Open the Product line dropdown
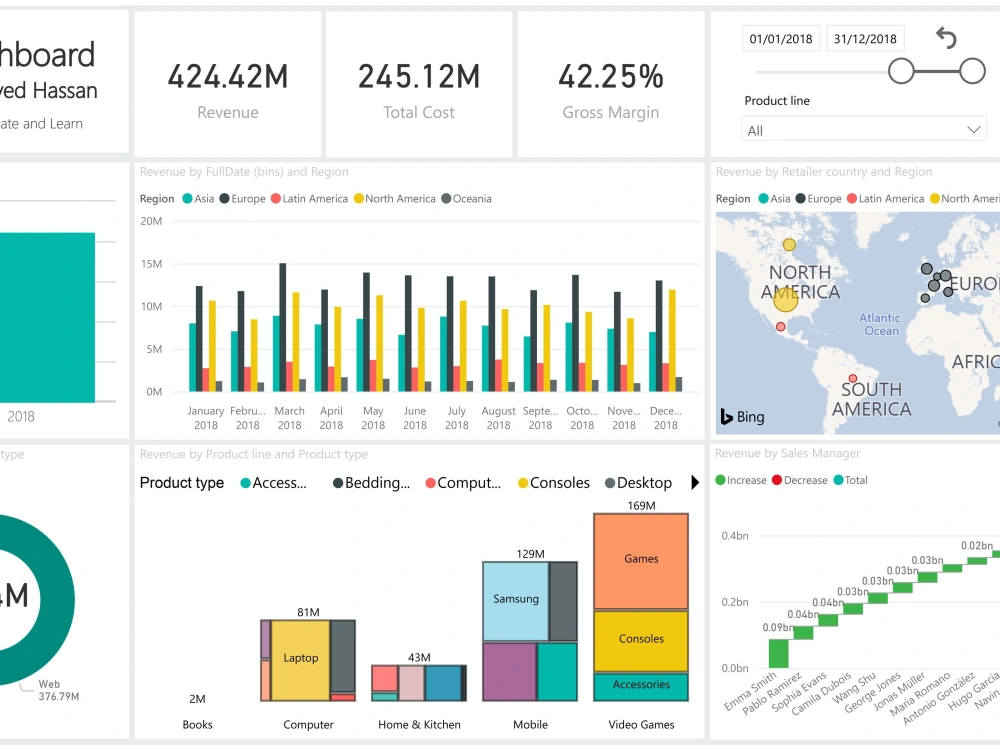The width and height of the screenshot is (1000, 750). 863,128
